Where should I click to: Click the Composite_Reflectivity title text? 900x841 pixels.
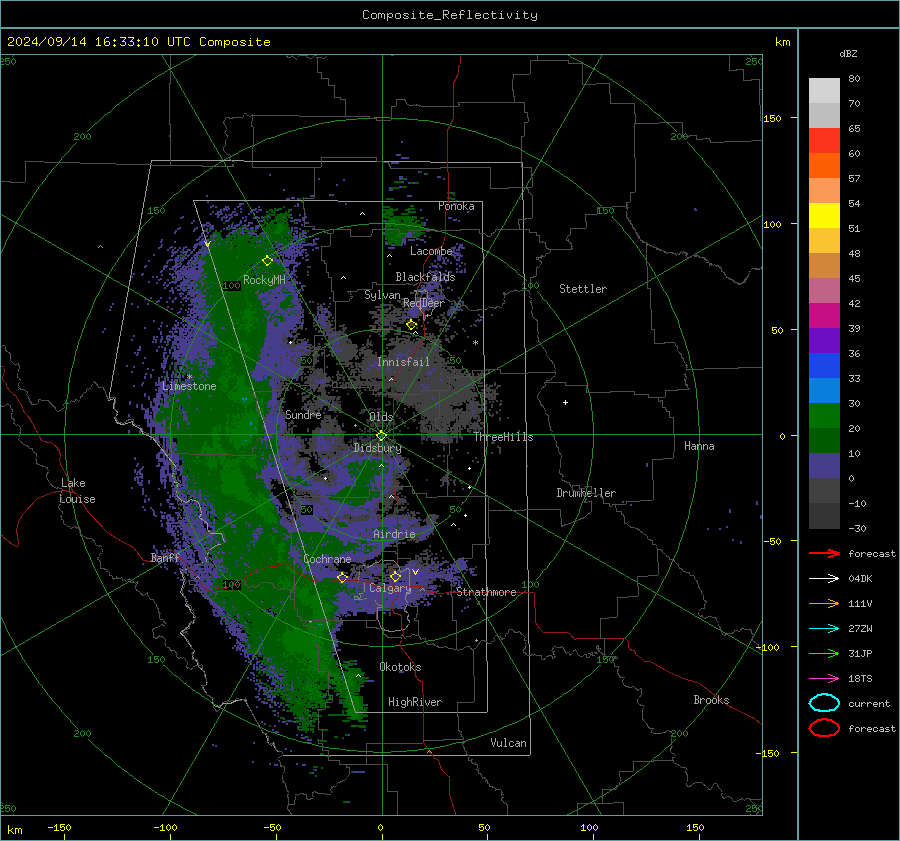click(450, 15)
